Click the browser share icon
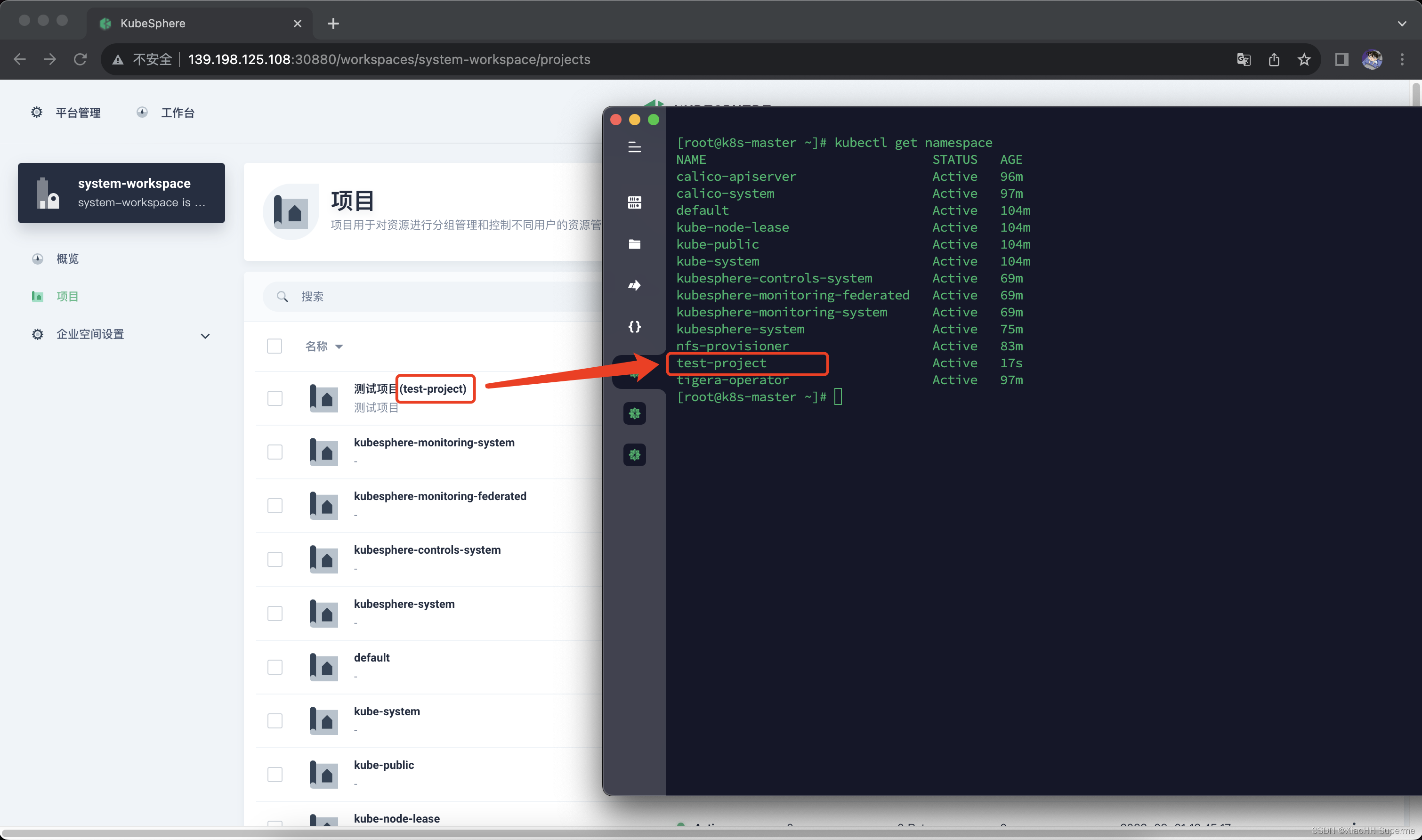This screenshot has height=840, width=1422. [x=1274, y=59]
